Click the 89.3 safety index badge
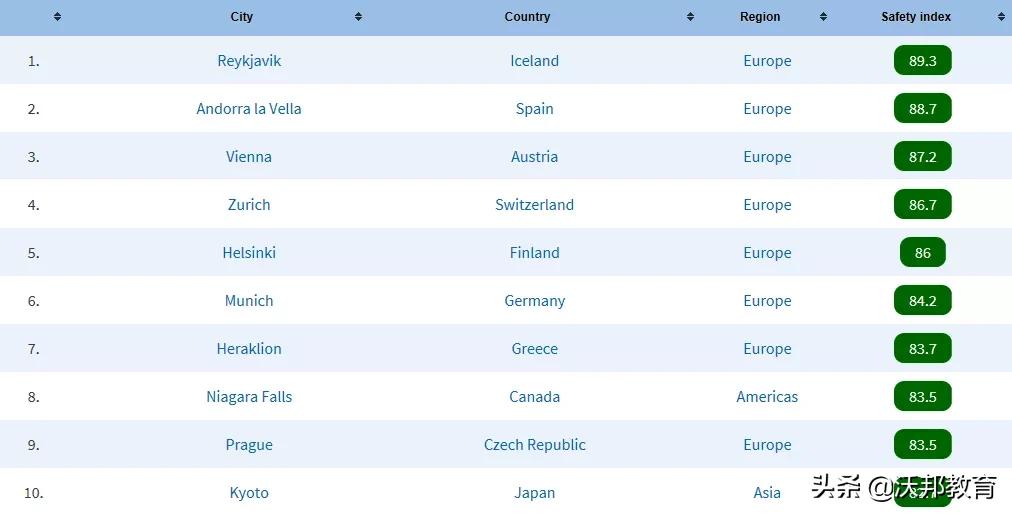Image resolution: width=1012 pixels, height=515 pixels. point(922,61)
